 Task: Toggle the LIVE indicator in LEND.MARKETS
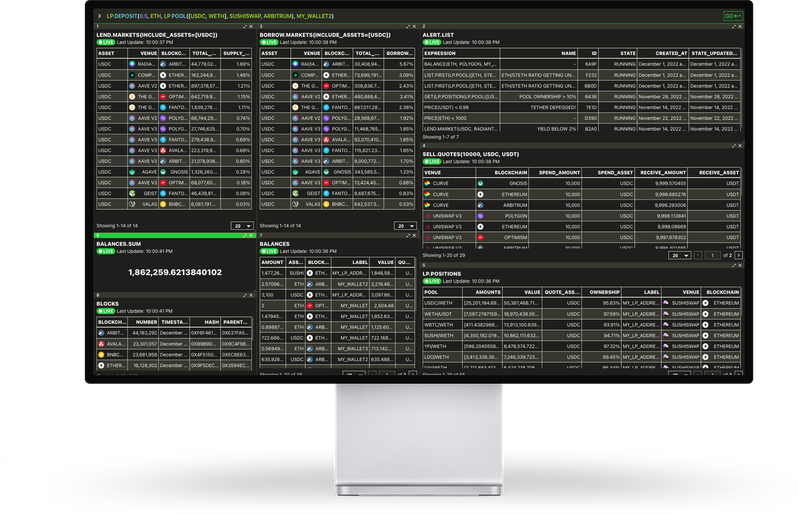105,42
